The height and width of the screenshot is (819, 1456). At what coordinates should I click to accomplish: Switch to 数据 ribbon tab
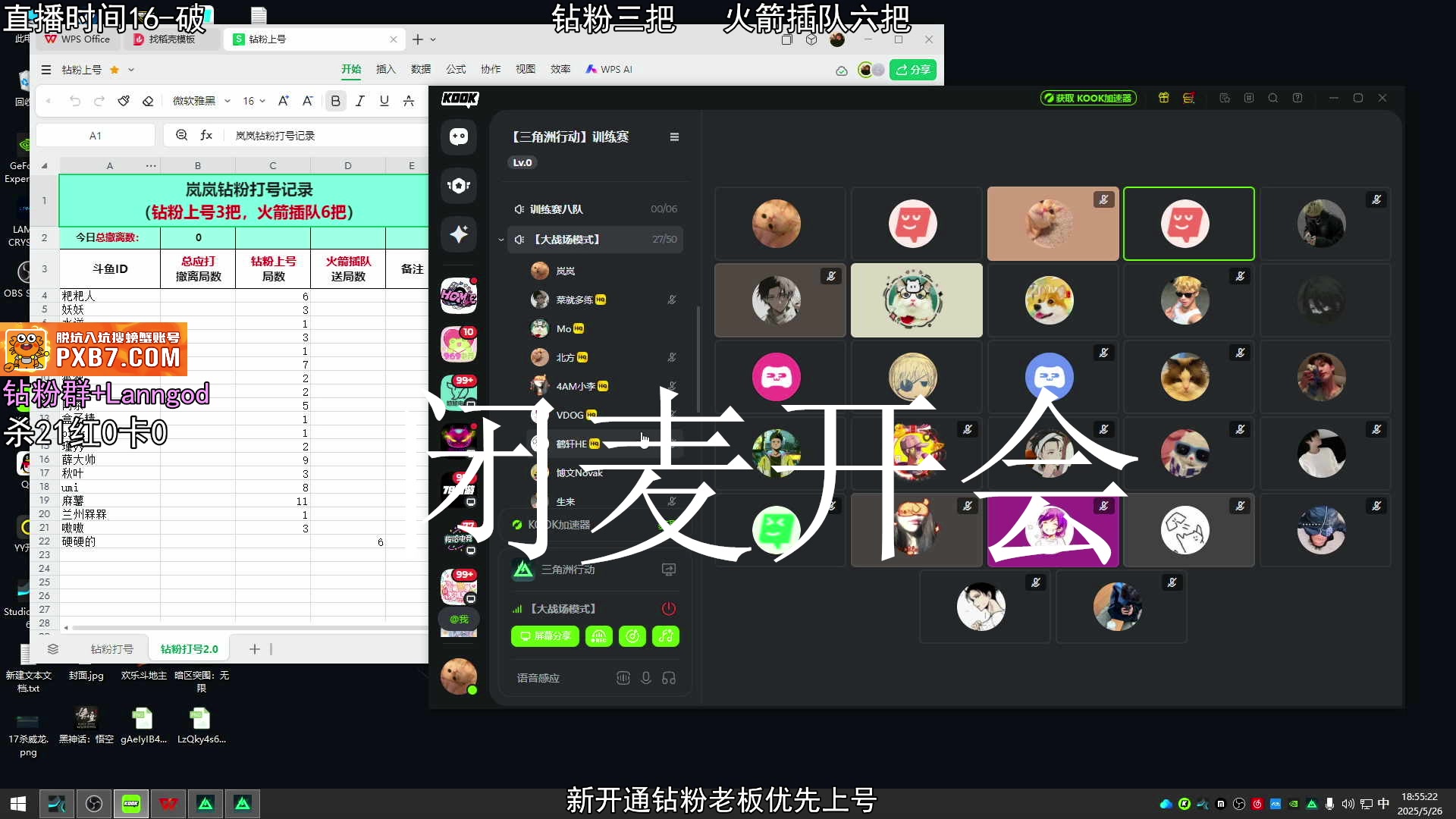pos(421,69)
